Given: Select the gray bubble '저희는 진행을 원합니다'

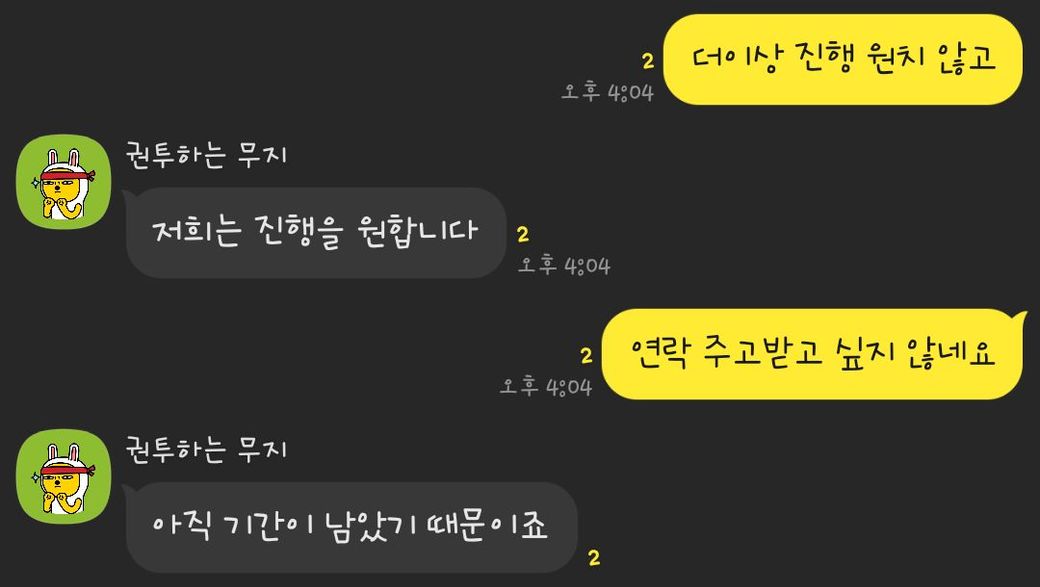Looking at the screenshot, I should 315,232.
